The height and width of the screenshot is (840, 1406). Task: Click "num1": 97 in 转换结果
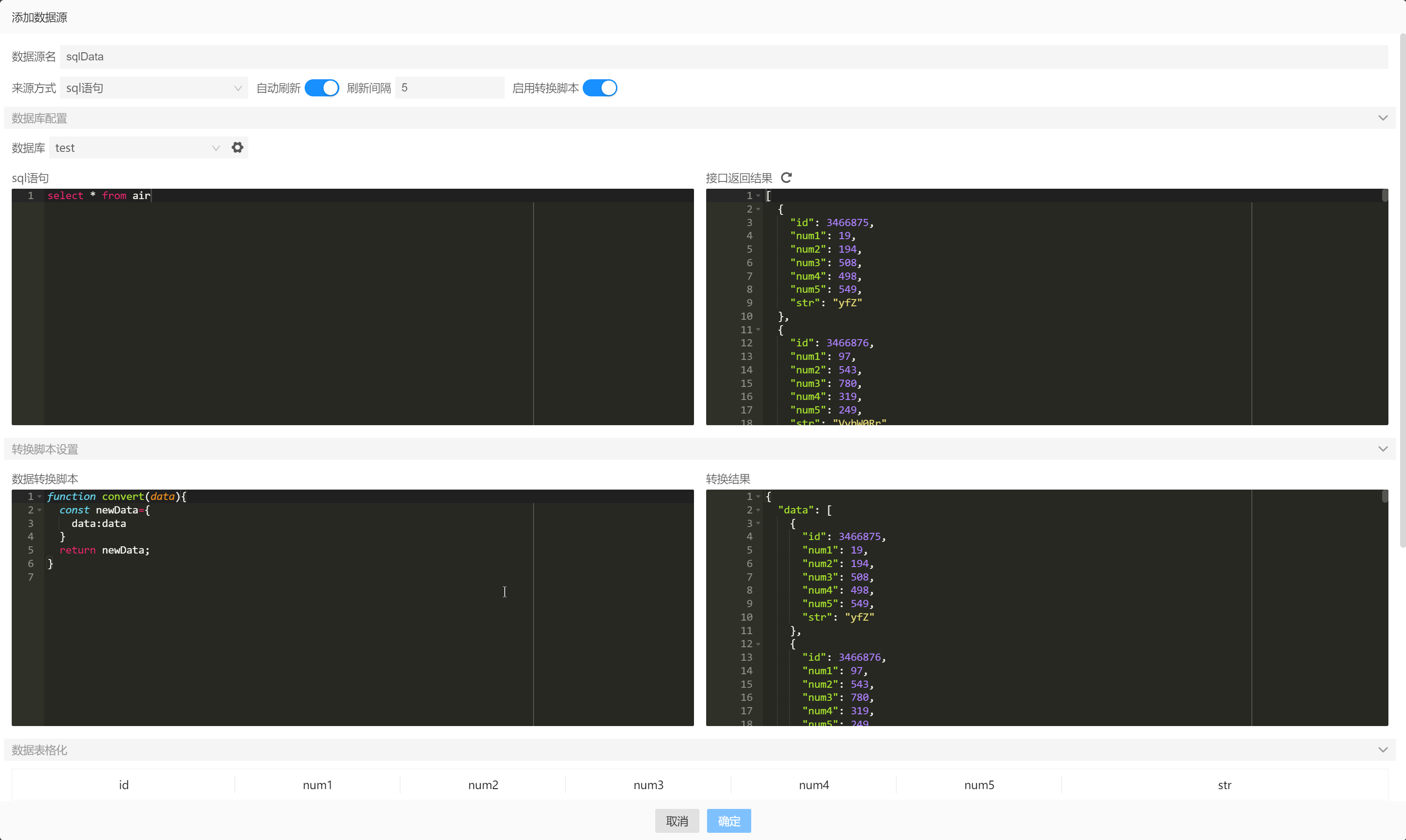point(835,671)
